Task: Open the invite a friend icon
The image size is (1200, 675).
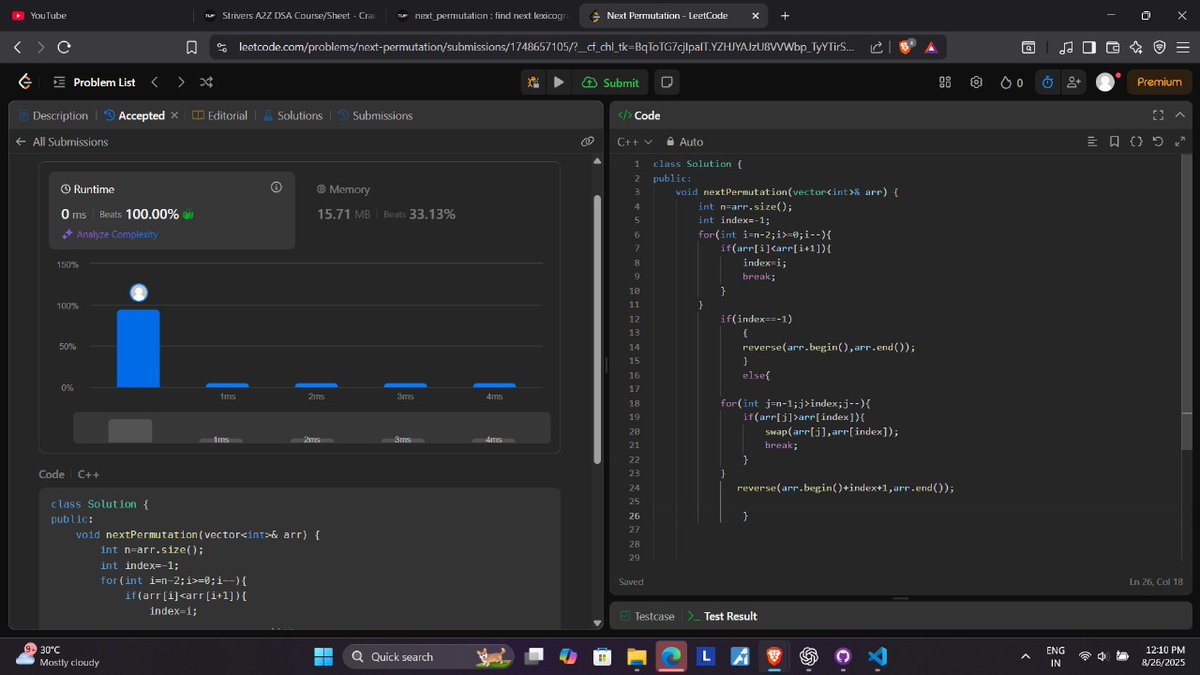Action: point(1074,82)
